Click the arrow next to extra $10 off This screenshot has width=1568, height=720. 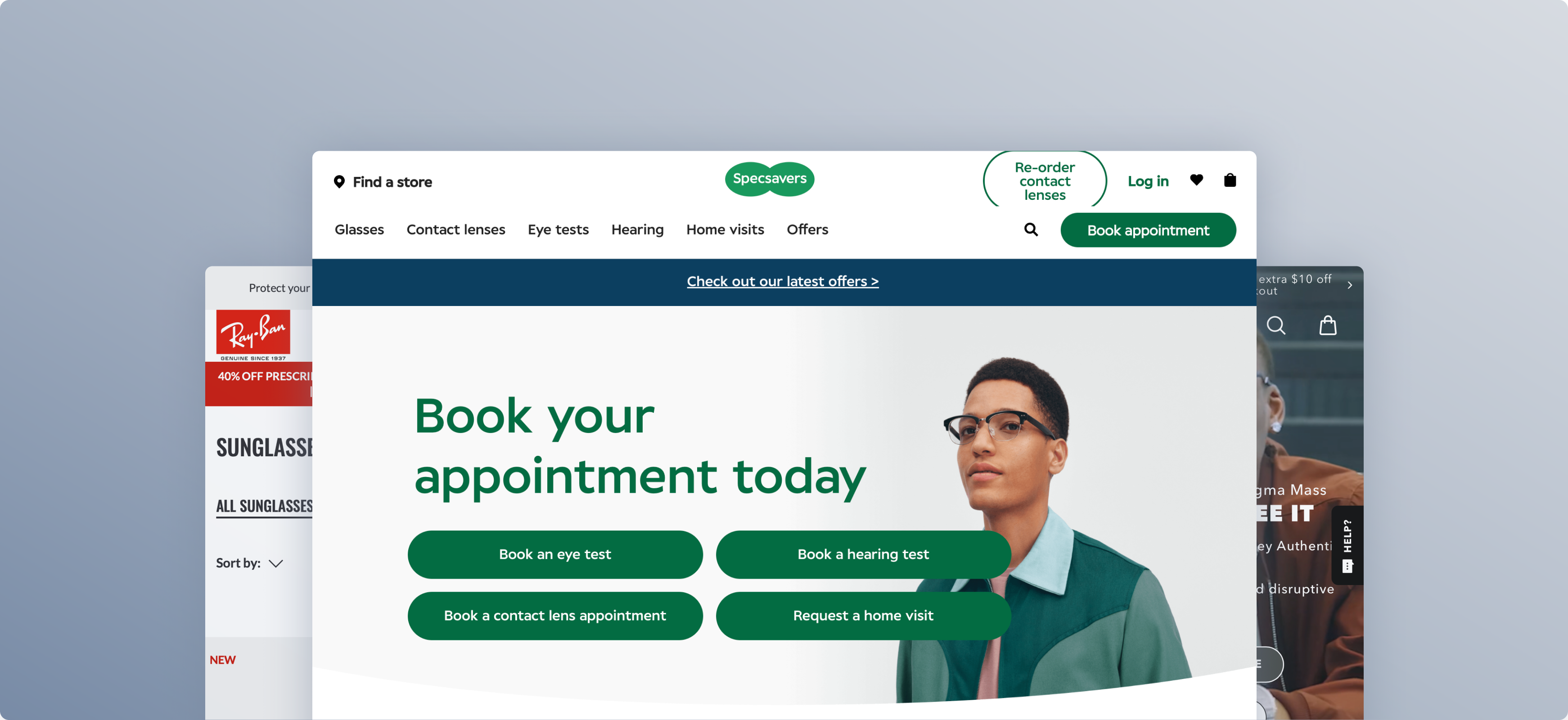pos(1349,285)
